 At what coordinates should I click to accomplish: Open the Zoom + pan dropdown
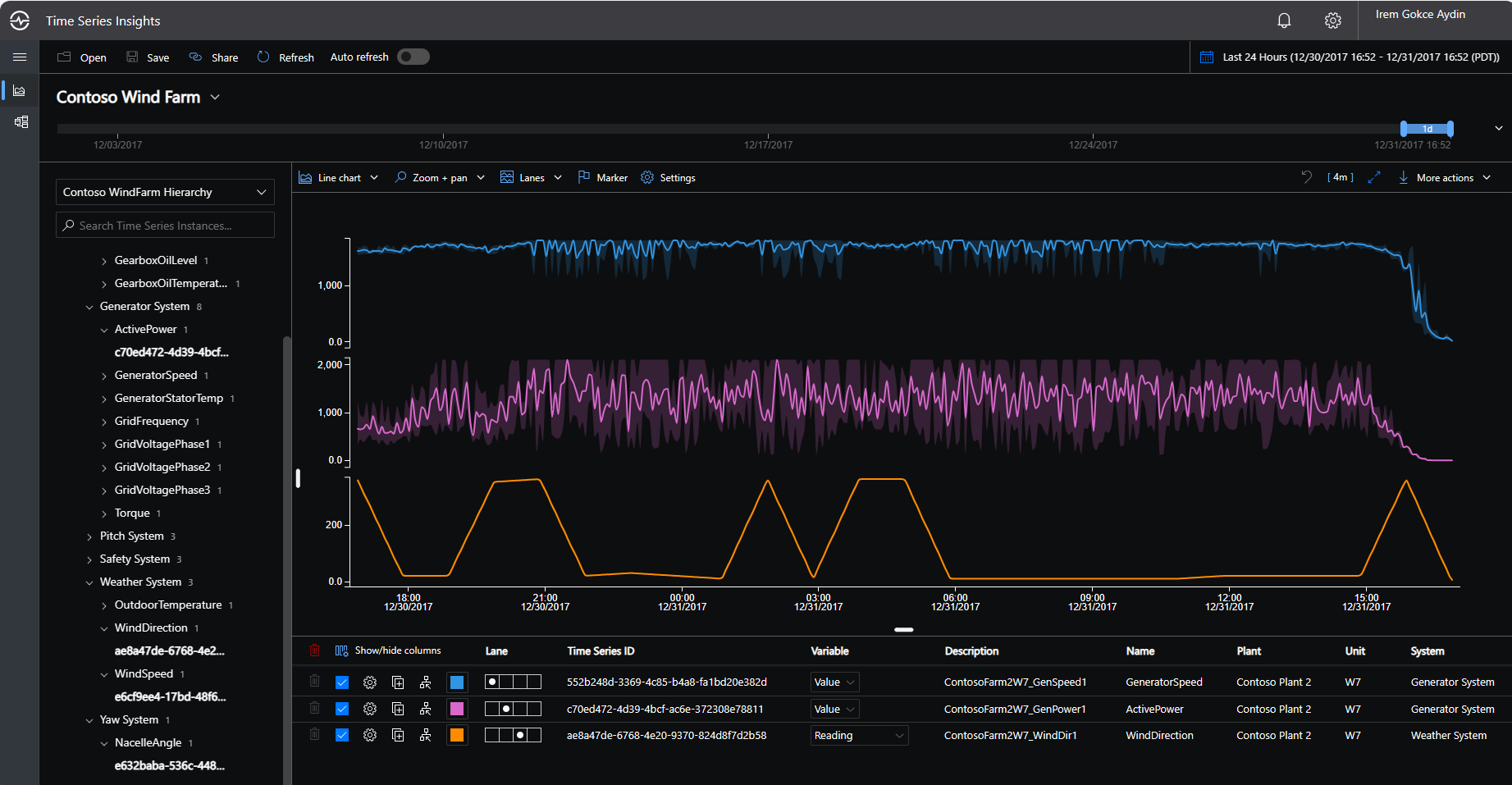tap(440, 177)
